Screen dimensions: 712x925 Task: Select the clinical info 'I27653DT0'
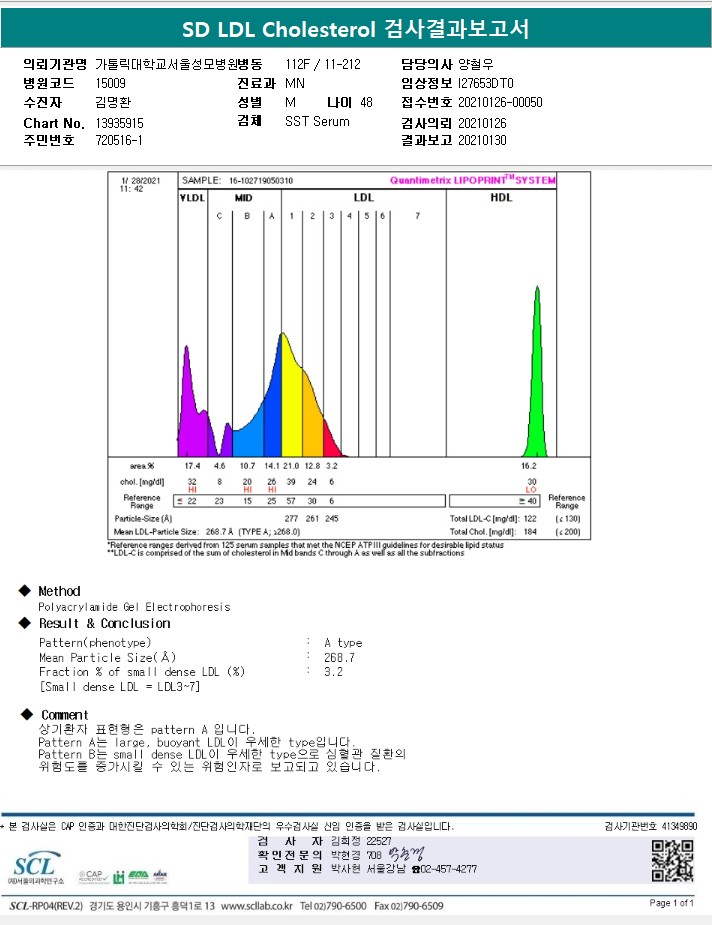pyautogui.click(x=485, y=83)
